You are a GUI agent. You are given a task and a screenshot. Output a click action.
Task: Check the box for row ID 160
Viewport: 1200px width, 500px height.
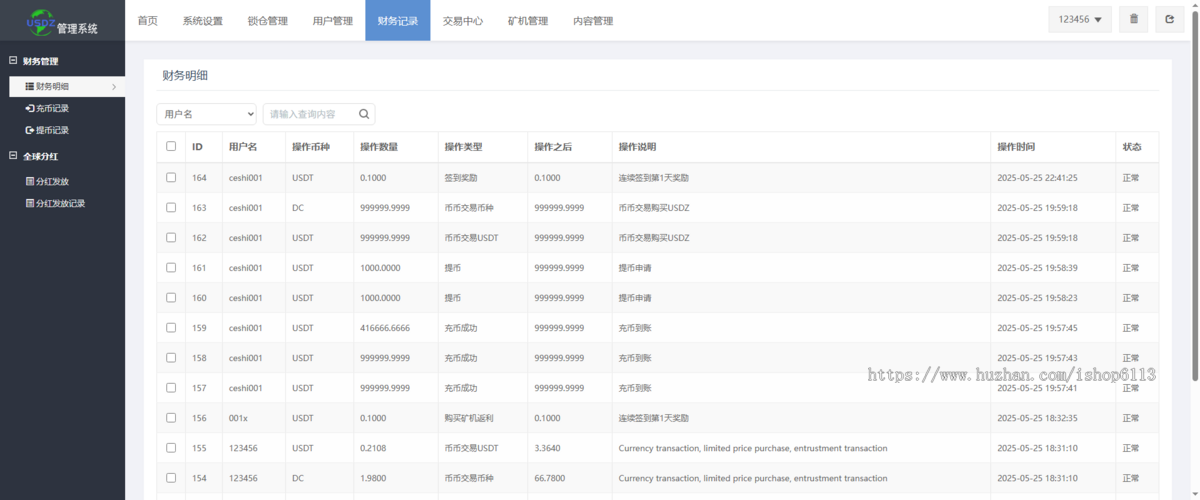(x=171, y=297)
